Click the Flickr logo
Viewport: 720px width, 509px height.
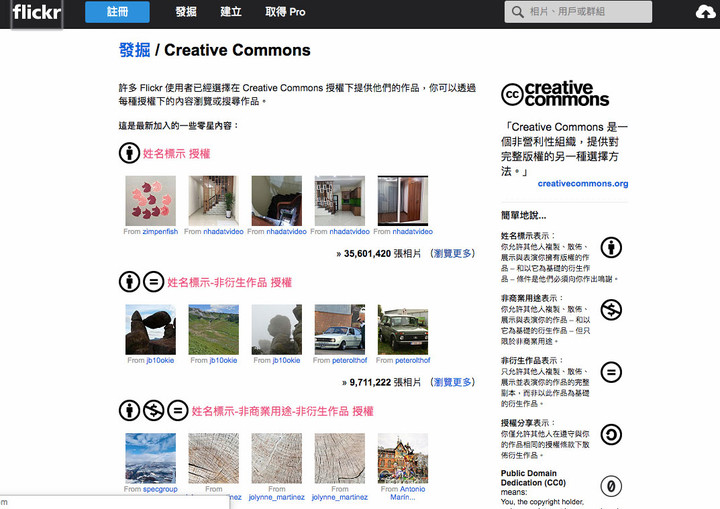(x=37, y=12)
